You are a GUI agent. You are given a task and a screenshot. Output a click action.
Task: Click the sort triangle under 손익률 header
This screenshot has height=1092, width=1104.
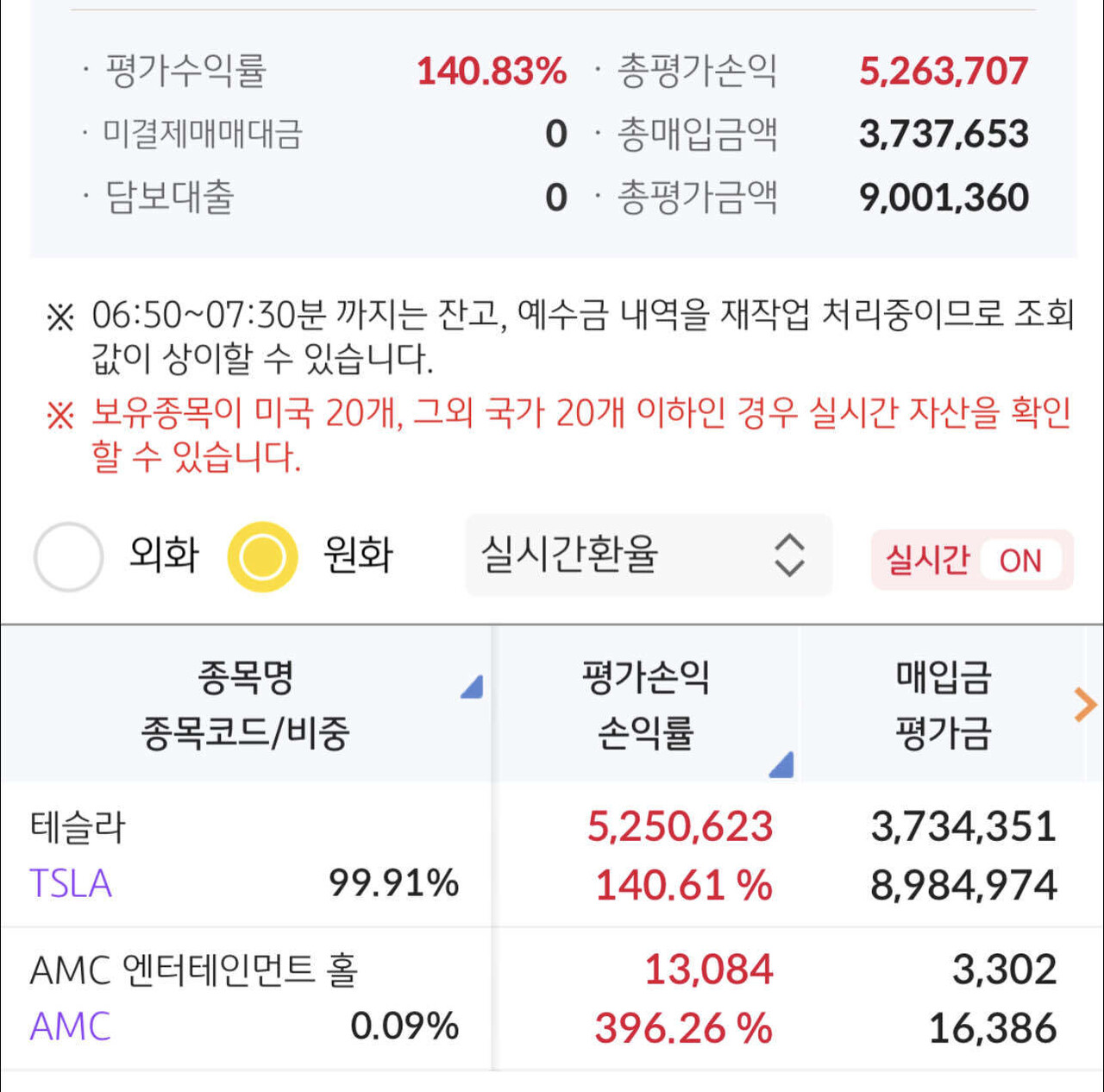click(783, 765)
